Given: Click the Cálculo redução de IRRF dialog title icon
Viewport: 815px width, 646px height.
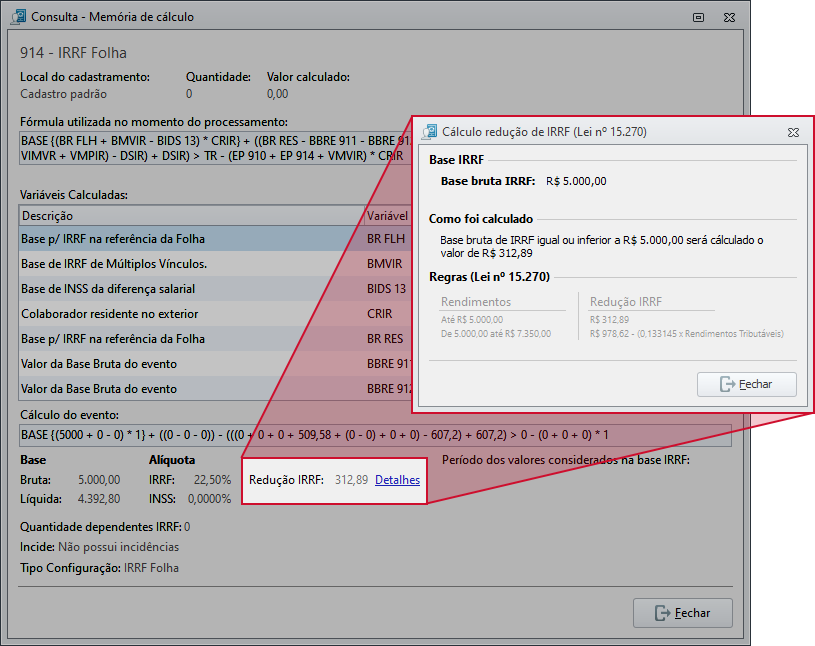Looking at the screenshot, I should (429, 132).
